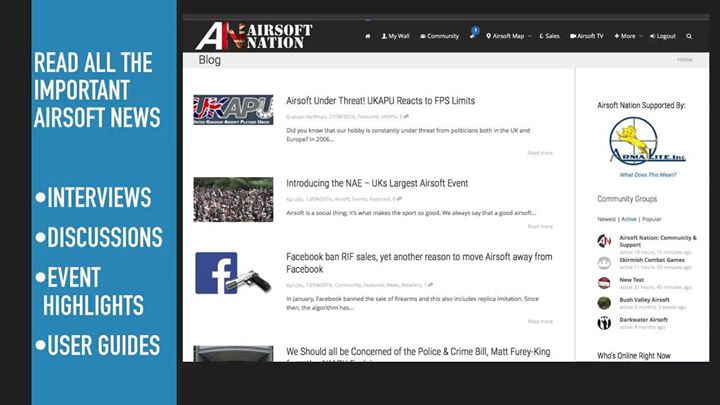This screenshot has width=720, height=405.
Task: Open My Wall in the navigation
Action: 395,36
